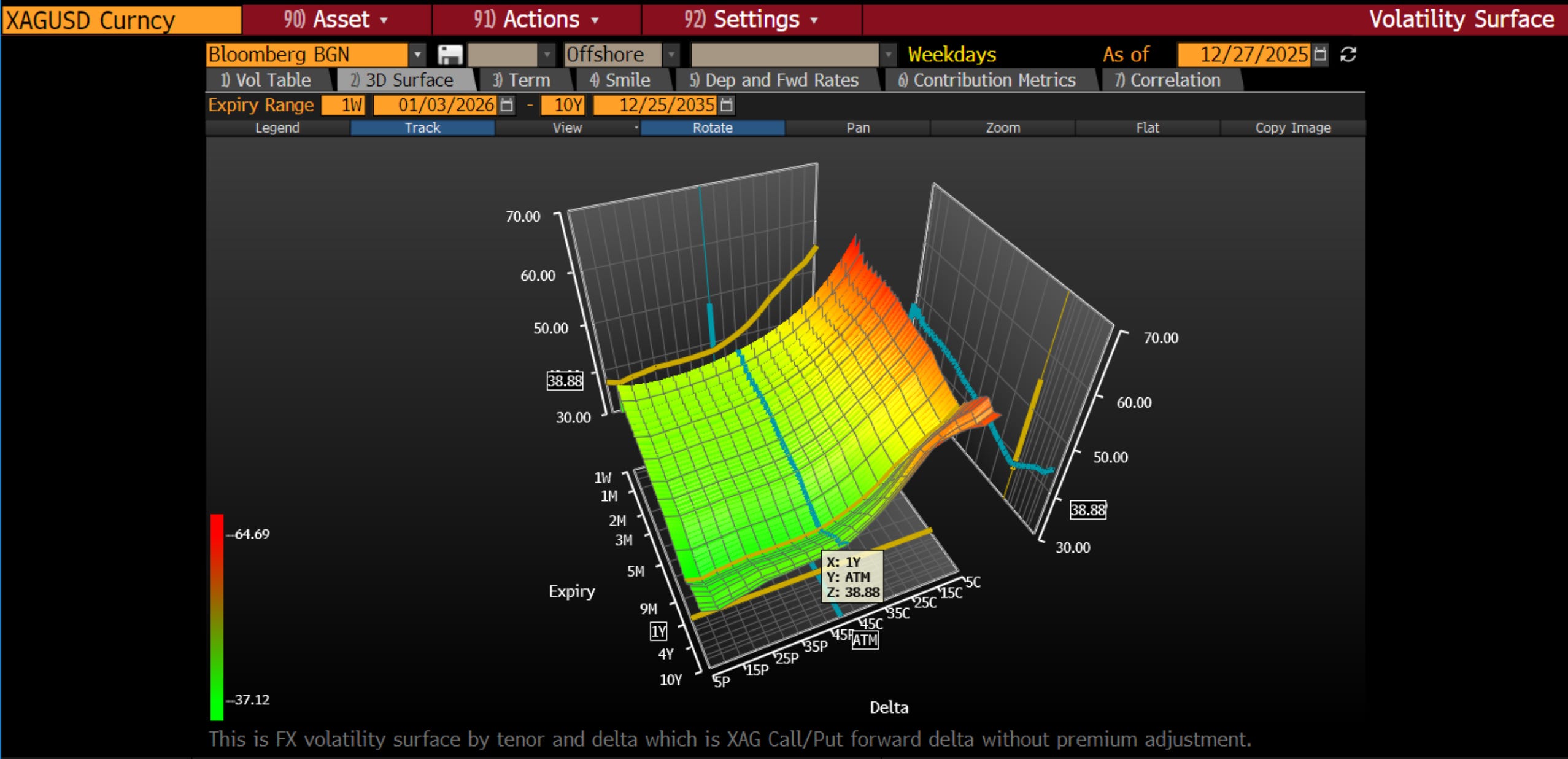Viewport: 1568px width, 759px height.
Task: Open calendar for end expiry 12/25/2035
Action: (726, 105)
